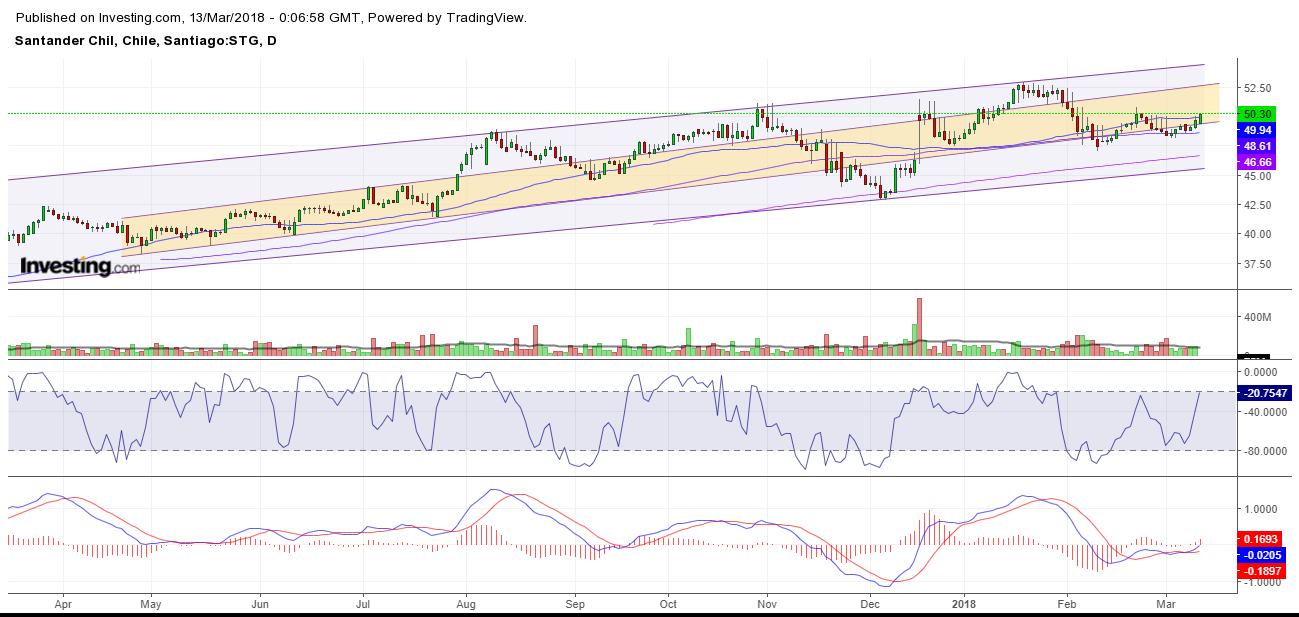Click the May label on the time axis
1299x617 pixels.
pyautogui.click(x=151, y=605)
